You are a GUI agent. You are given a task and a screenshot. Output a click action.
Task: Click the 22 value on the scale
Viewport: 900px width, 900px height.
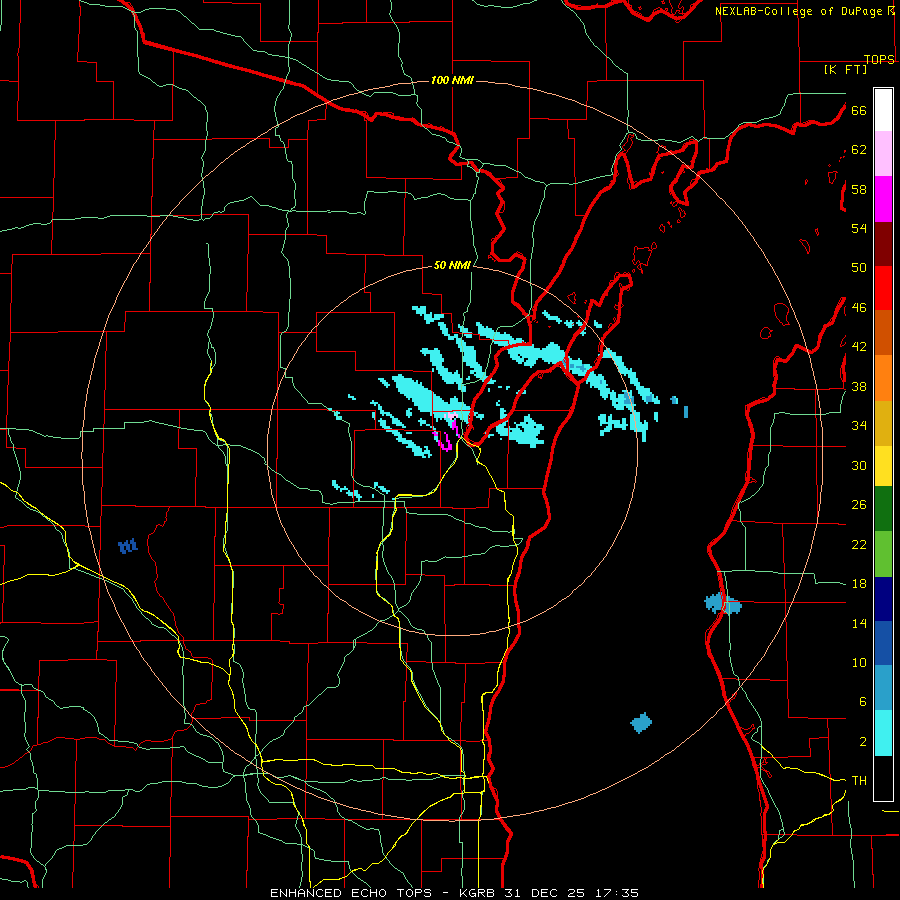859,544
